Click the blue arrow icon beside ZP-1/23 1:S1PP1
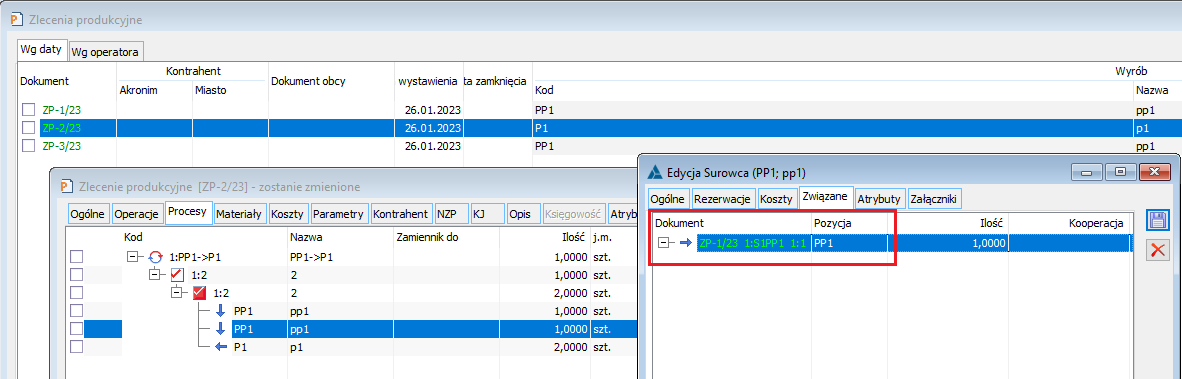Viewport: 1182px width, 379px height. 685,243
